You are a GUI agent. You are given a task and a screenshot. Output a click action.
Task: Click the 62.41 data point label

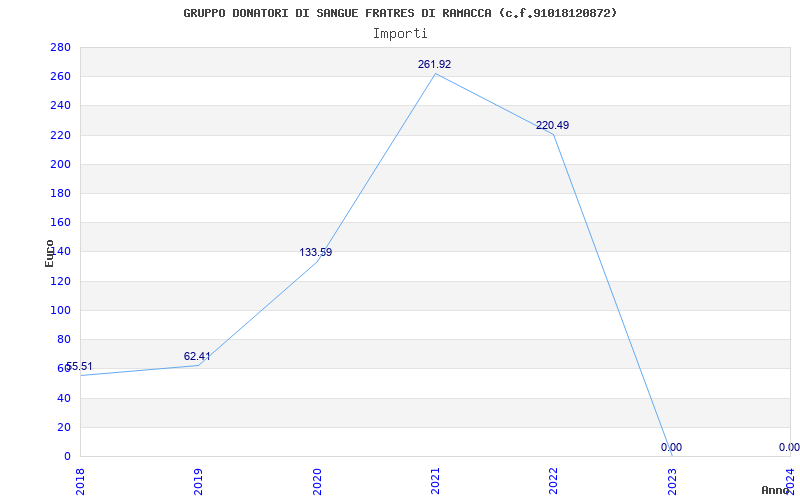tap(197, 356)
